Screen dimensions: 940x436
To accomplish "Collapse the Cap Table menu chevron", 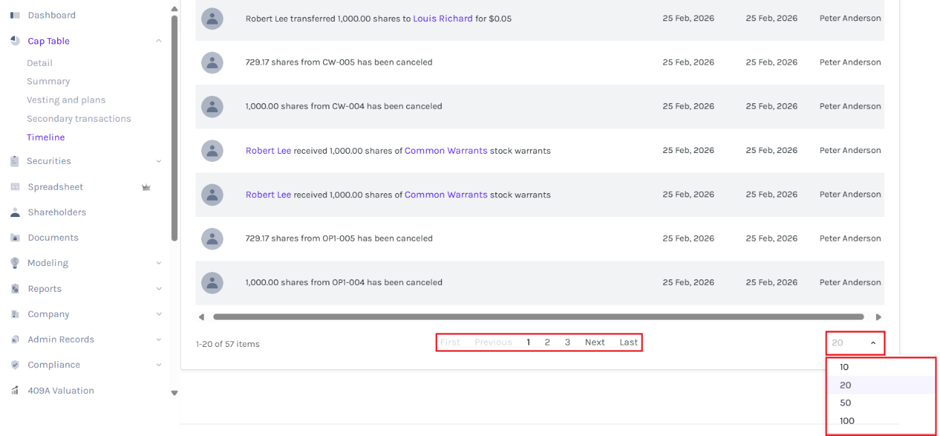I will coord(158,41).
